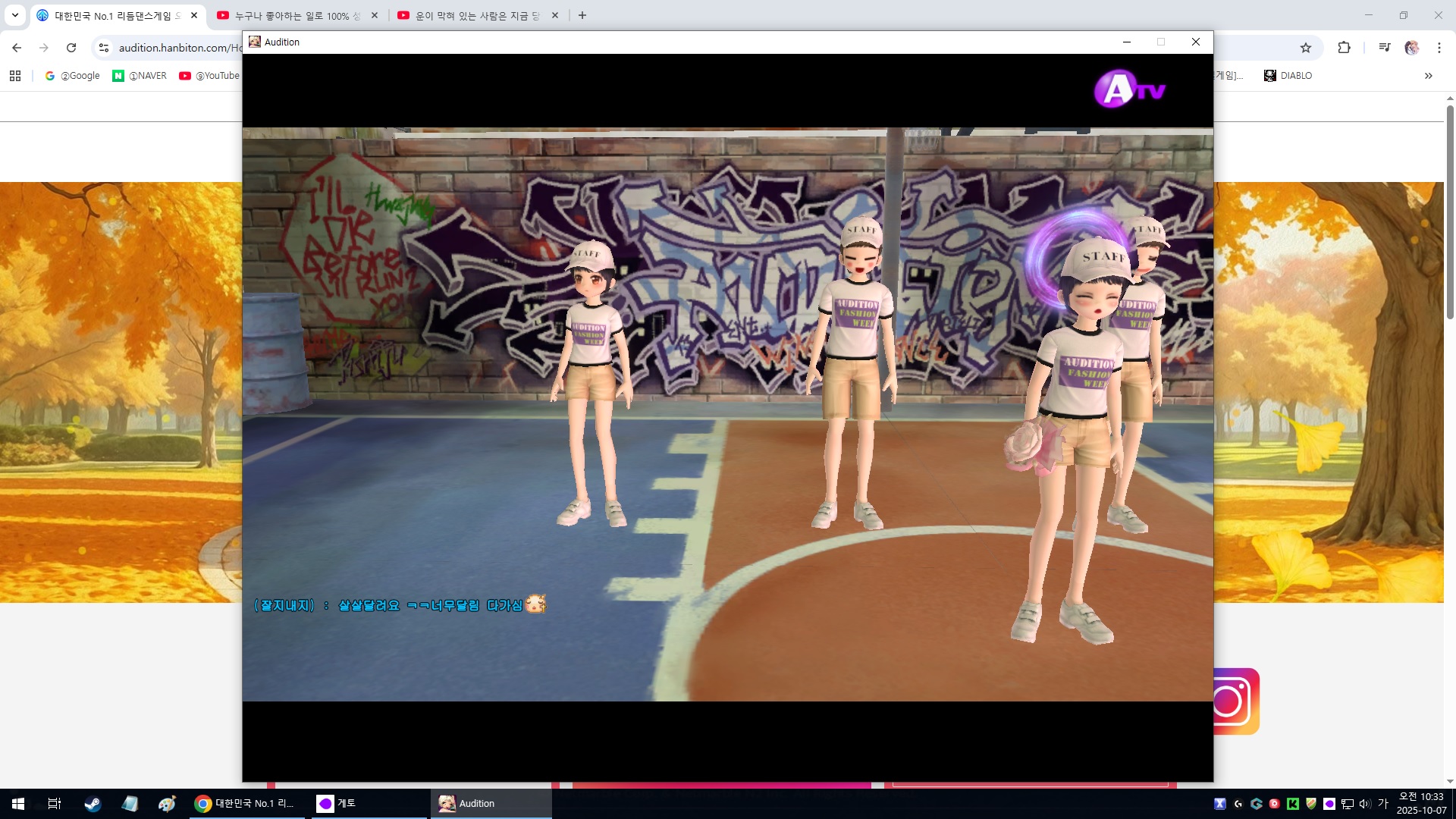Image resolution: width=1456 pixels, height=819 pixels.
Task: Bookmark this page with the star icon
Action: (1306, 48)
